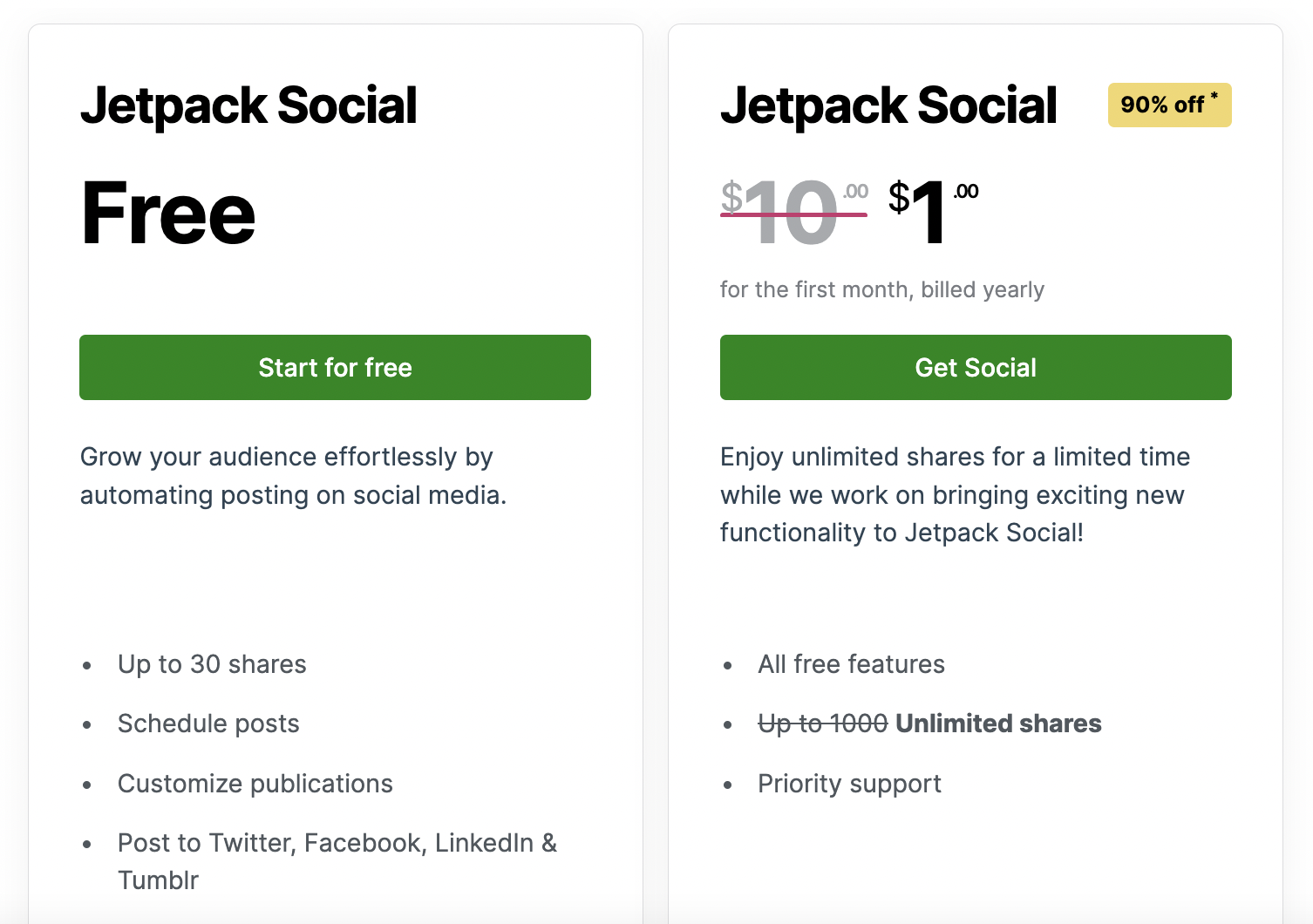
Task: Click the 90% off discount badge
Action: pos(1168,105)
